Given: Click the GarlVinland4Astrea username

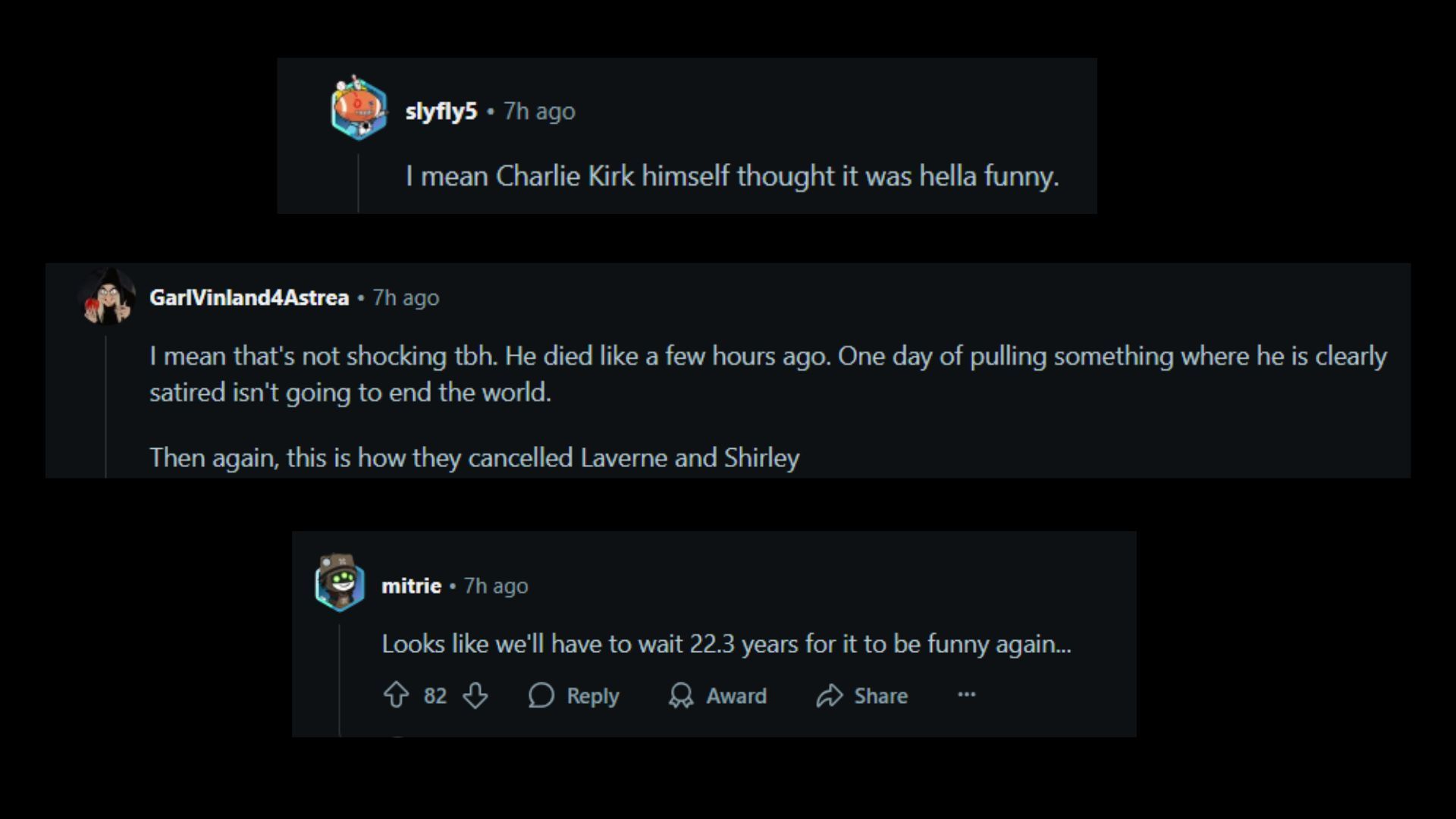Looking at the screenshot, I should [x=249, y=297].
